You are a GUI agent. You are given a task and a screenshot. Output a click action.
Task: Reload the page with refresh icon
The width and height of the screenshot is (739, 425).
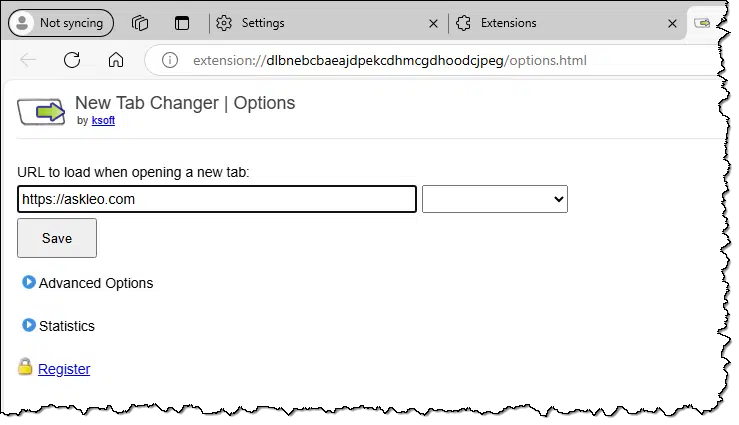[72, 60]
